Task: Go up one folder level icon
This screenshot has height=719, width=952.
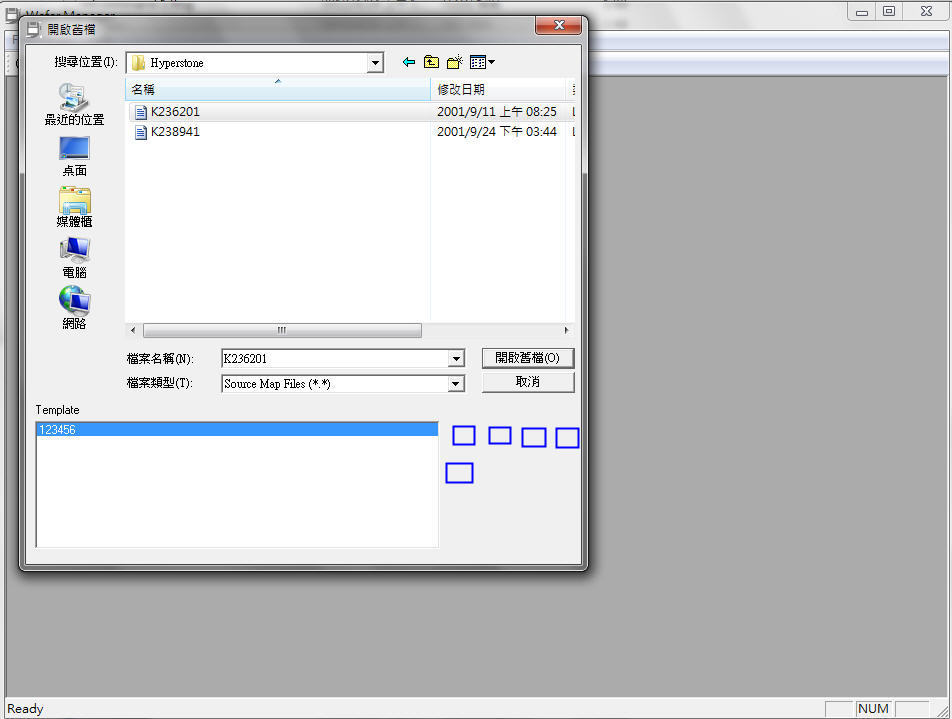Action: (x=431, y=62)
